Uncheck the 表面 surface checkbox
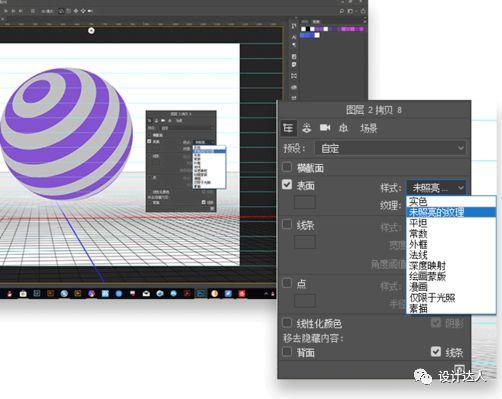502x399 pixels. (x=287, y=185)
